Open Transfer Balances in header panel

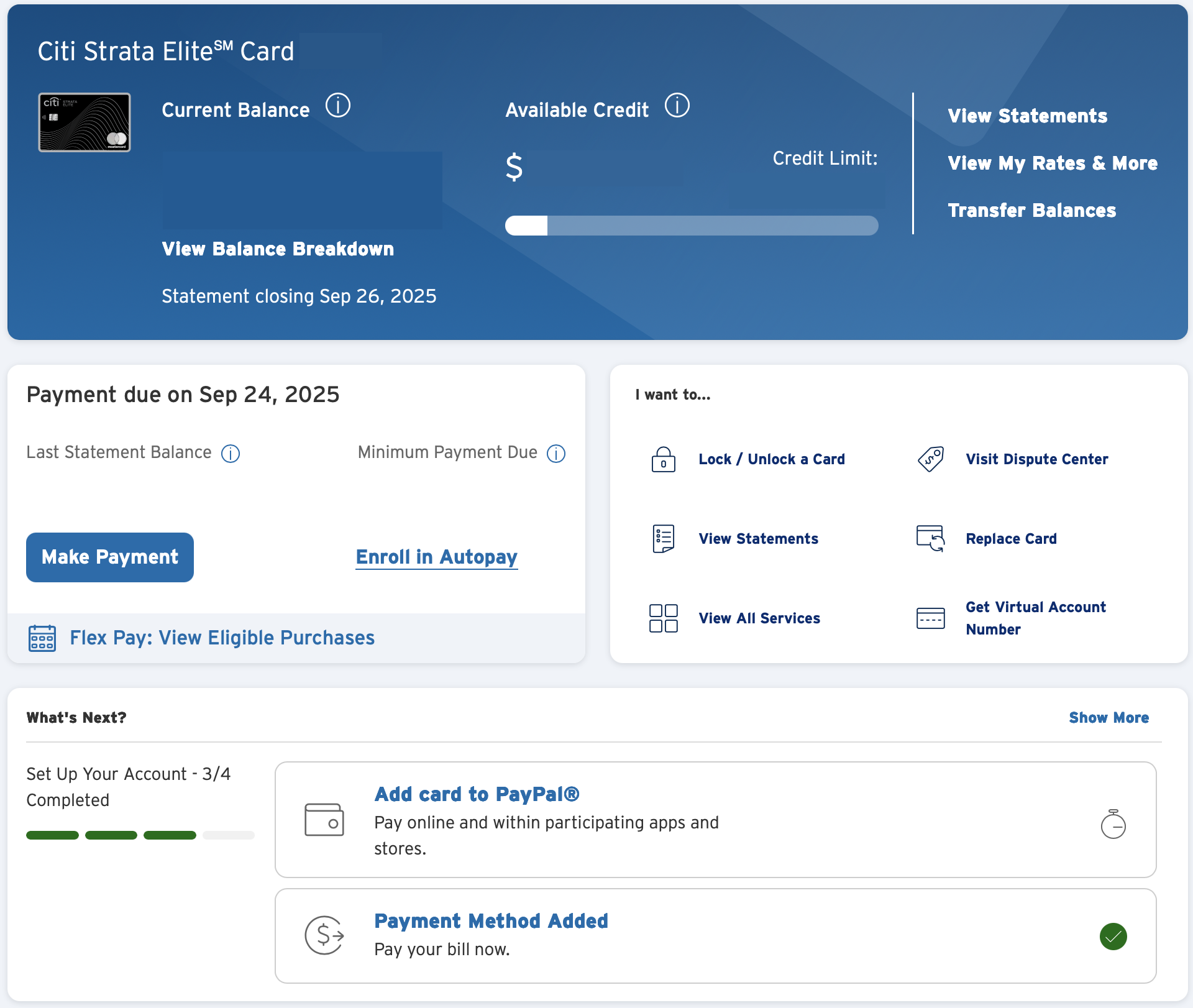[x=1031, y=211]
